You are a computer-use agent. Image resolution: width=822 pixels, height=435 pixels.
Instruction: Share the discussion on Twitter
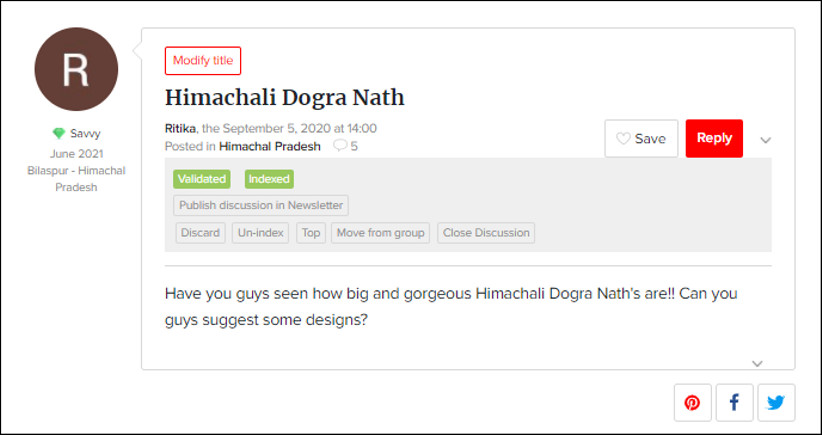coord(776,403)
